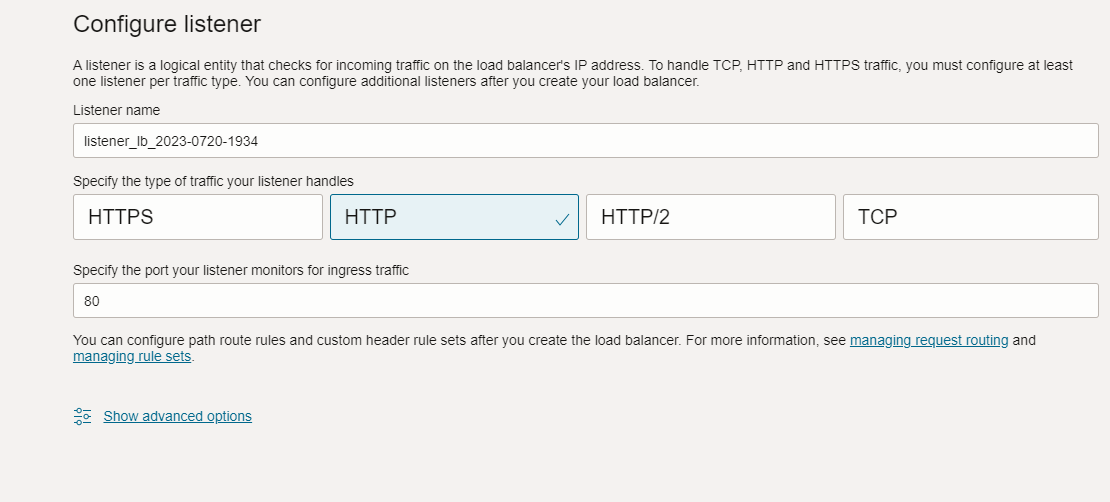Select the TCP traffic type
Viewport: 1110px width, 502px height.
(x=971, y=217)
